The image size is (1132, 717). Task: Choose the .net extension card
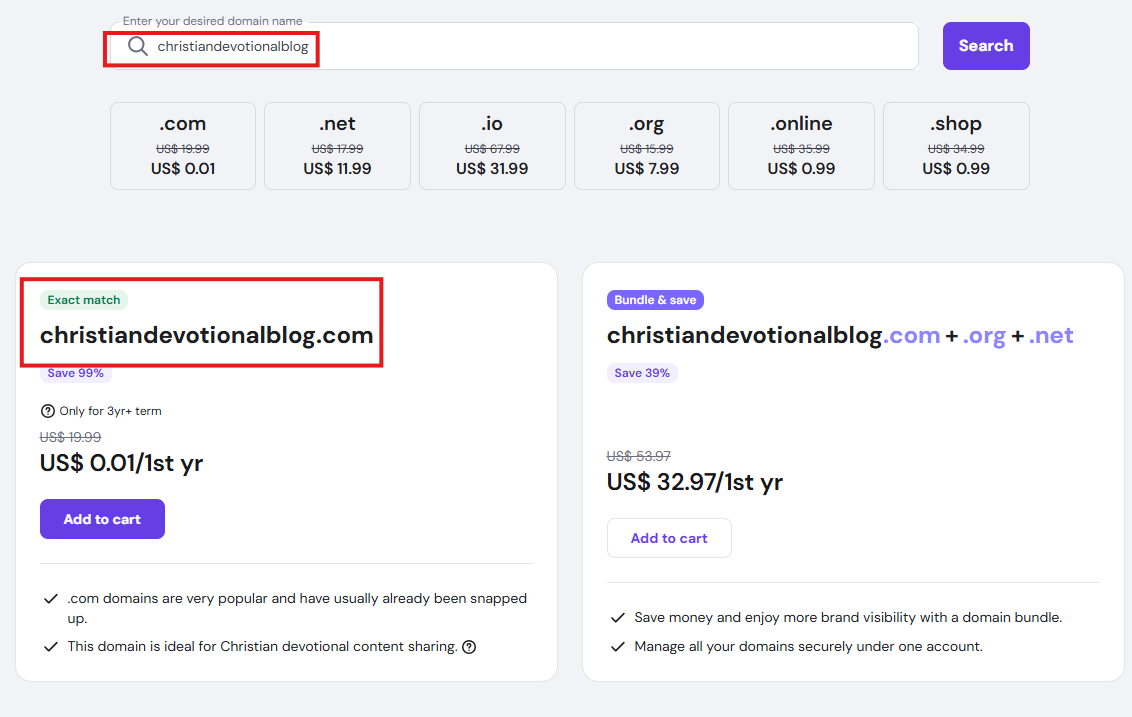tap(337, 146)
